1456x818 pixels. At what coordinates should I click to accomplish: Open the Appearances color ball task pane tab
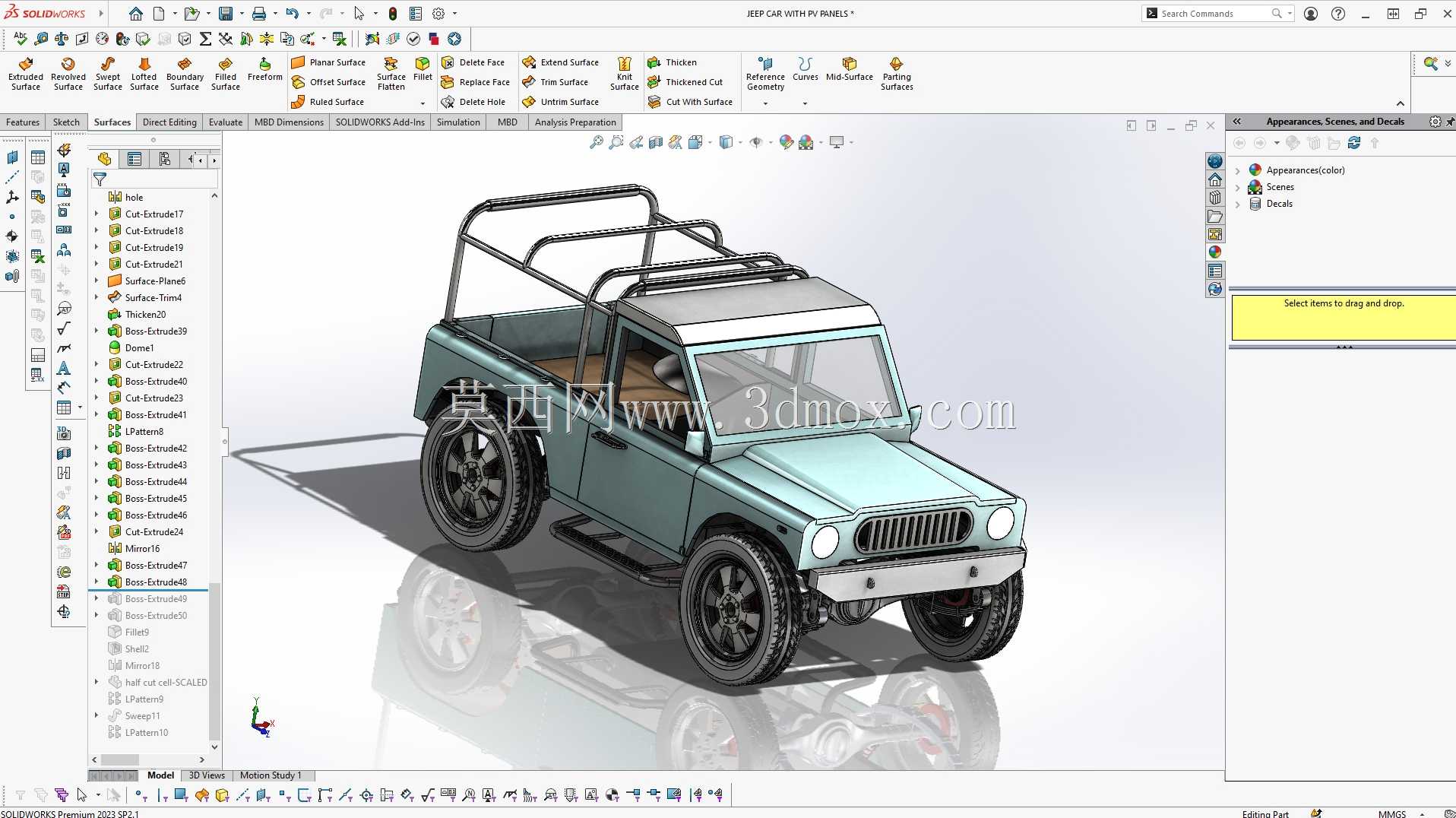click(x=1215, y=252)
